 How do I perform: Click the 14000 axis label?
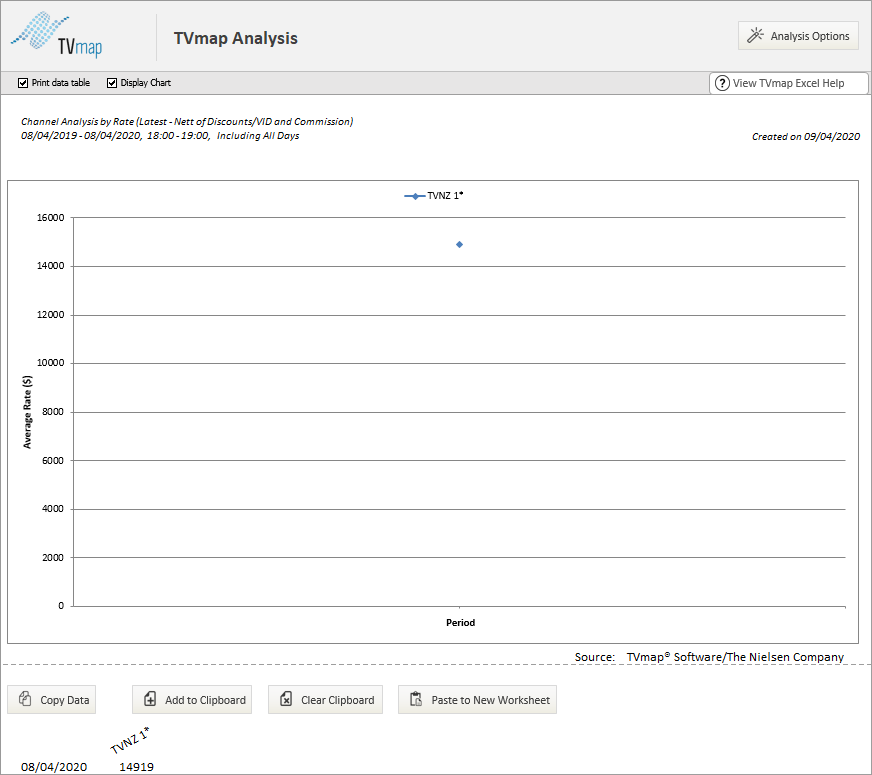[x=51, y=266]
